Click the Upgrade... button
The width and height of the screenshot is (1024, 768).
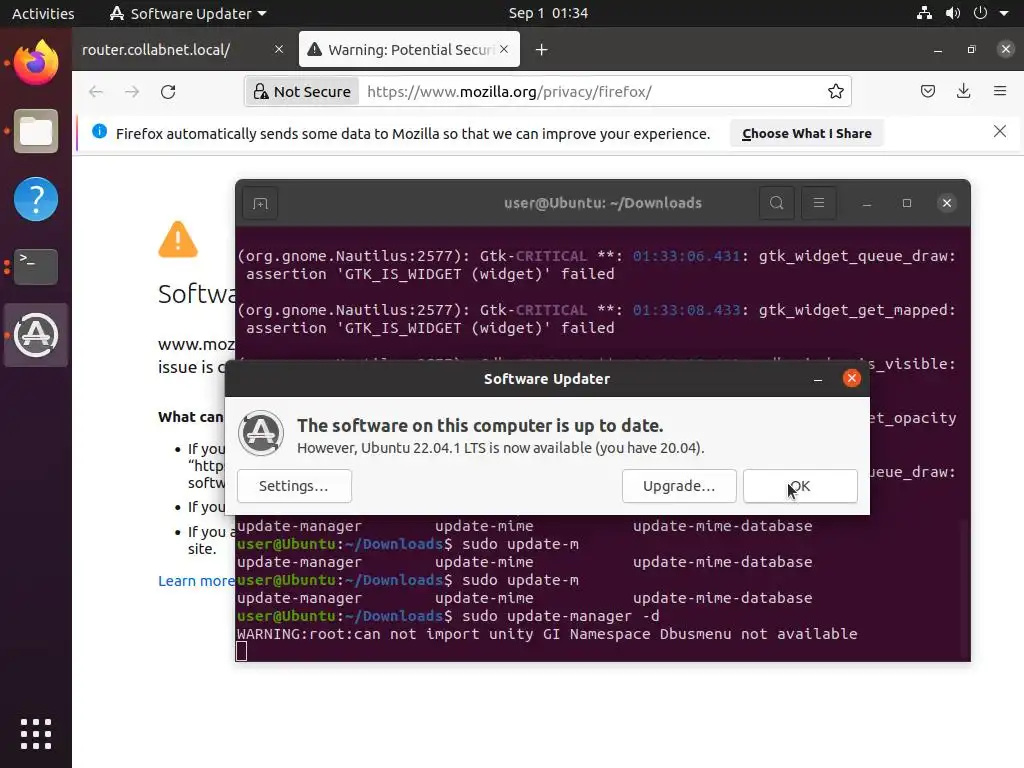(x=679, y=486)
